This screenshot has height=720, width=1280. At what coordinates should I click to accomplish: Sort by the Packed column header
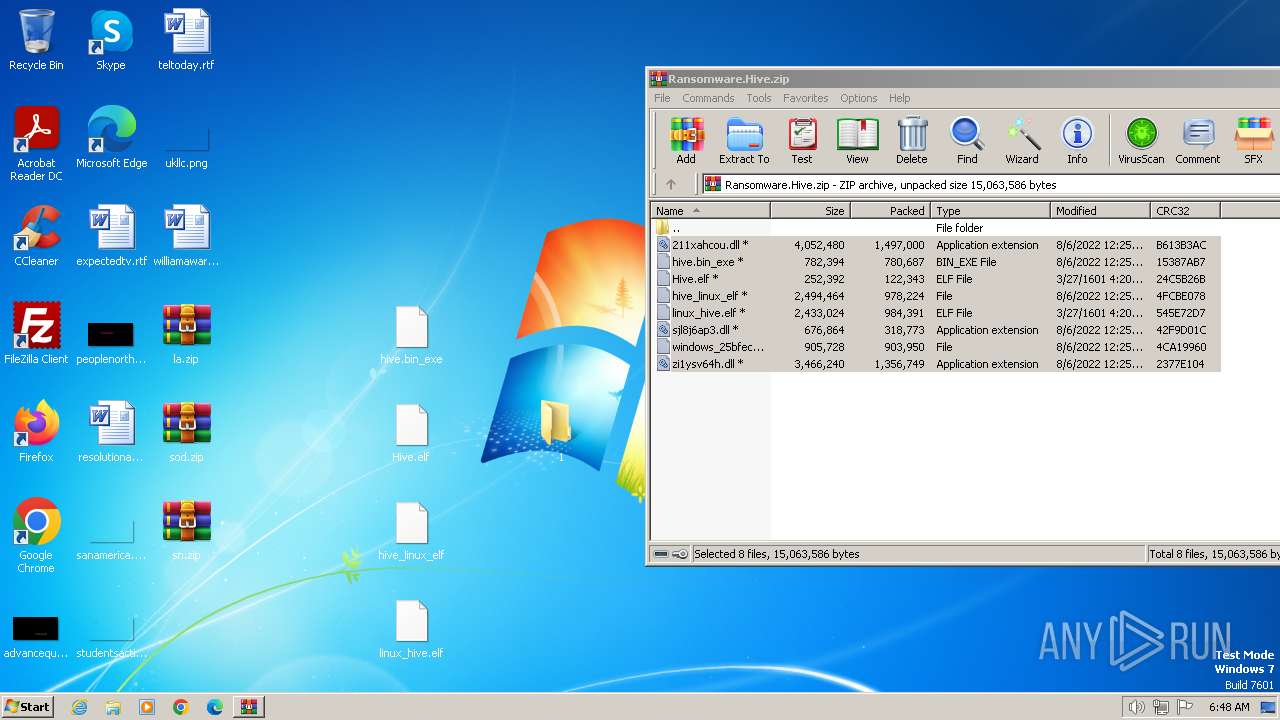coord(890,211)
